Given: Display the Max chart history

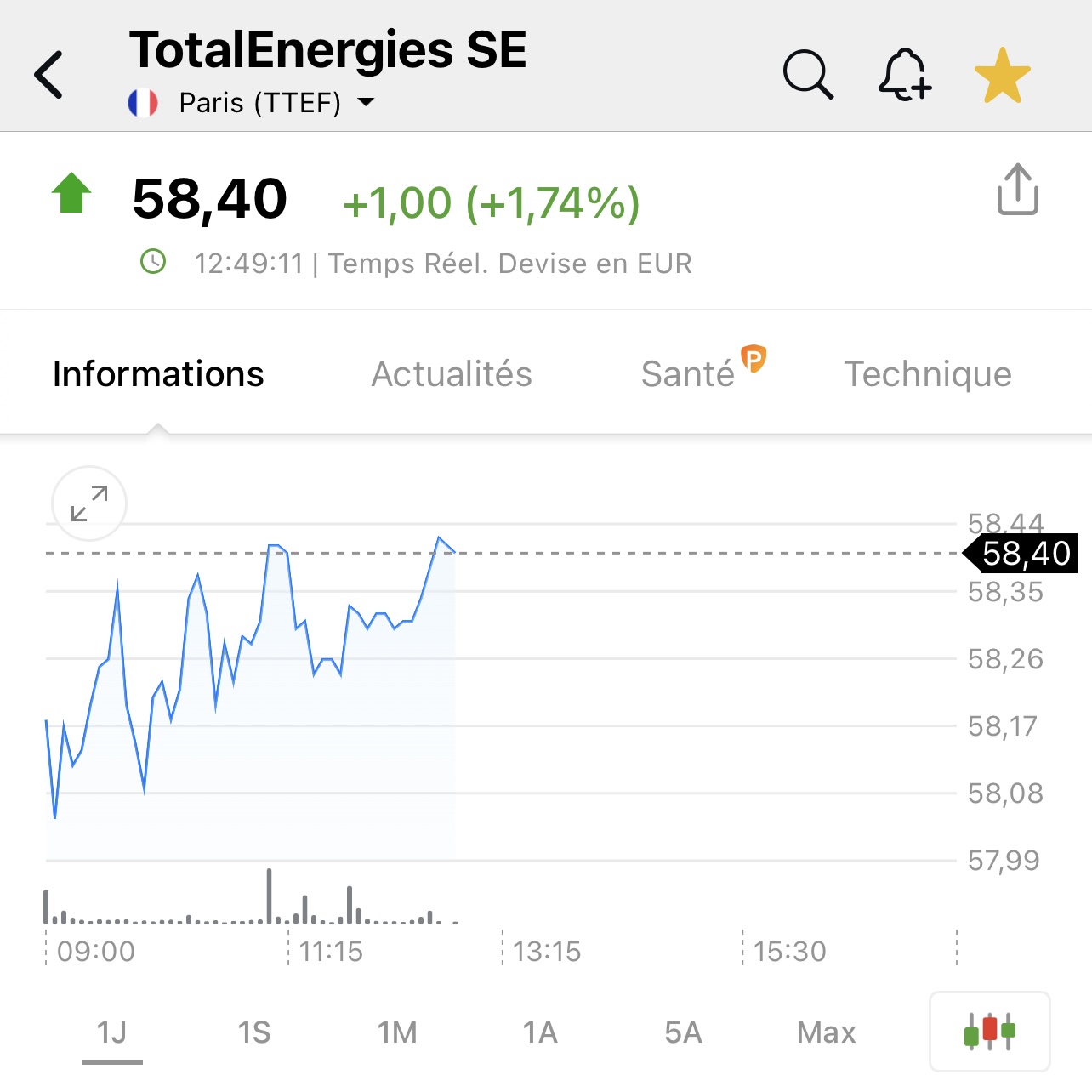Looking at the screenshot, I should click(x=826, y=1032).
